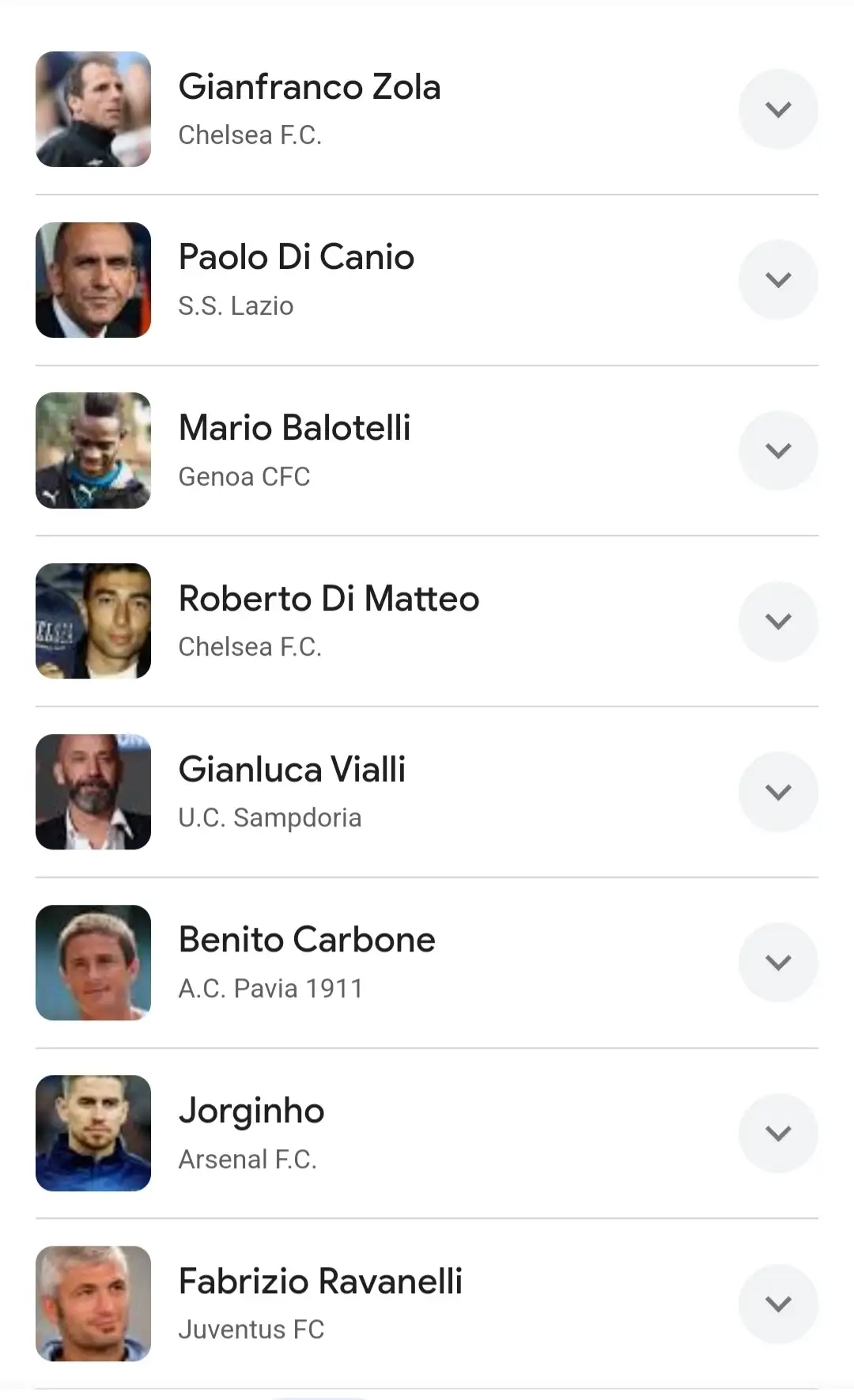
Task: Open Paolo Di Canio's profile picture
Action: coord(93,280)
